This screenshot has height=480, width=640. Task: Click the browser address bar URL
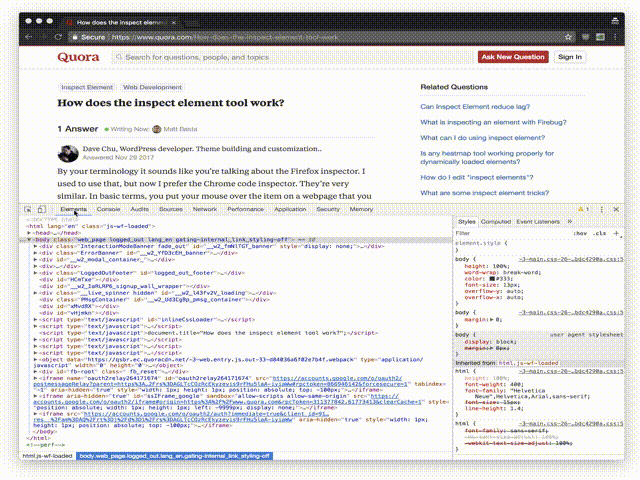[225, 37]
